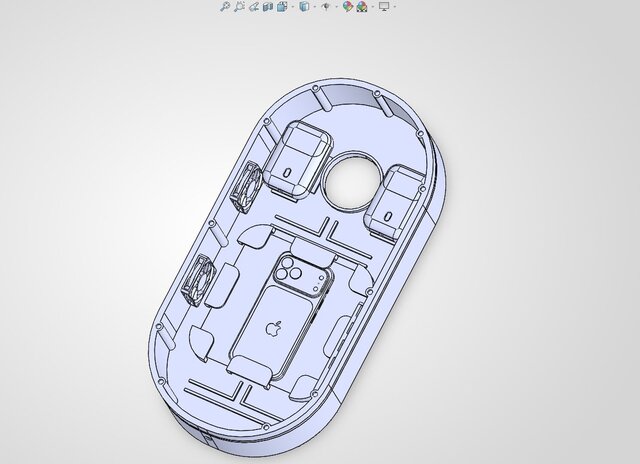Screen dimensions: 640x464
Task: Expand the View Settings dropdown arrow
Action: [x=395, y=7]
